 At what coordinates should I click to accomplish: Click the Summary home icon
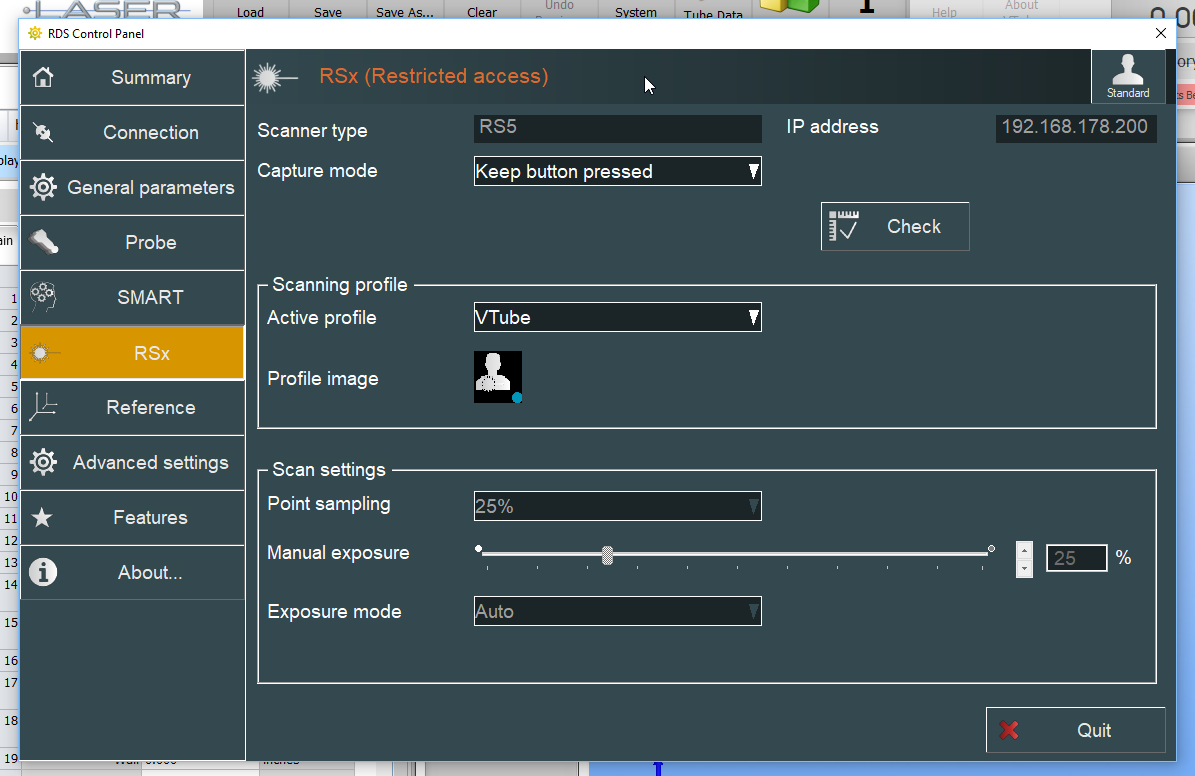coord(43,78)
